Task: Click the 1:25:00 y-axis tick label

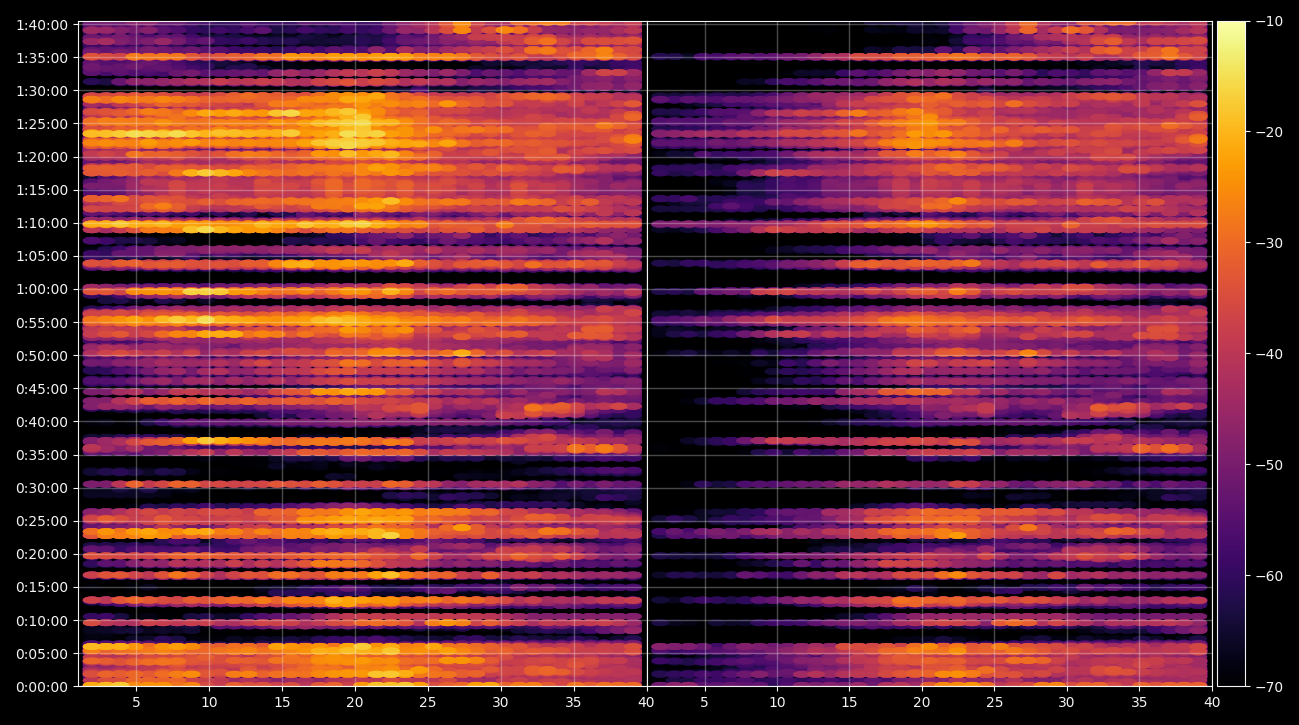Action: [43, 124]
